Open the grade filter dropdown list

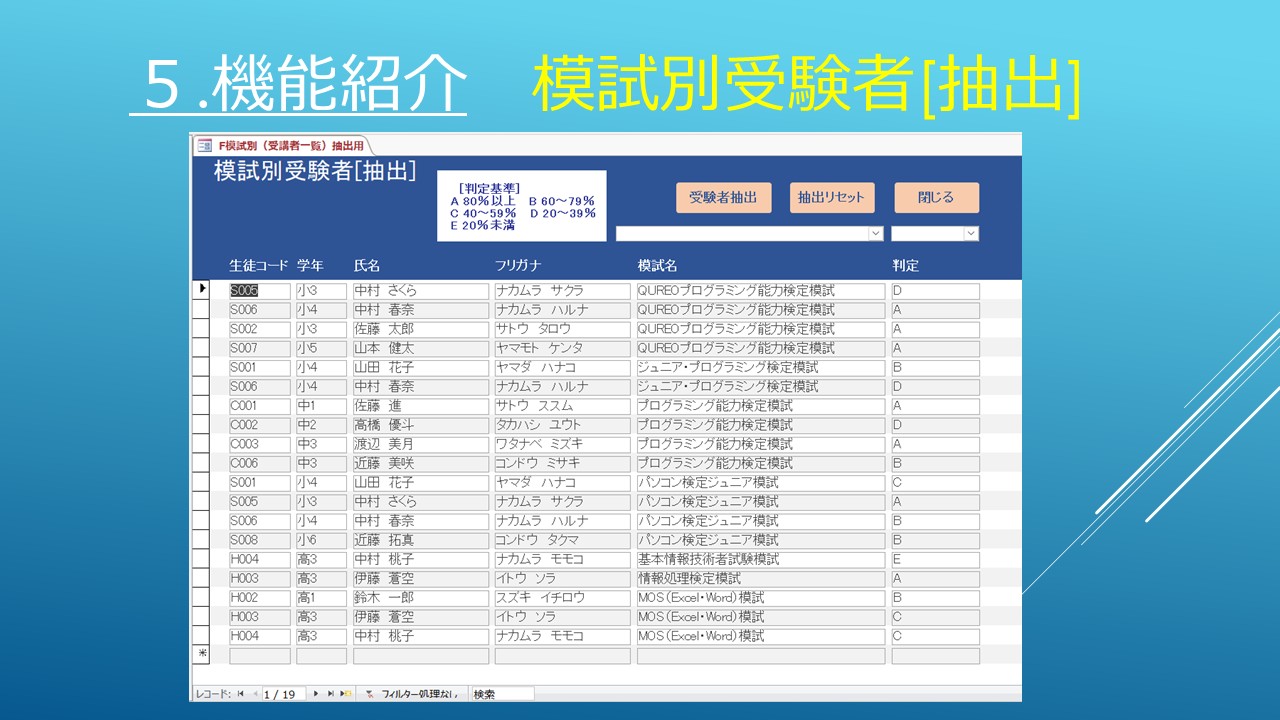coord(970,233)
